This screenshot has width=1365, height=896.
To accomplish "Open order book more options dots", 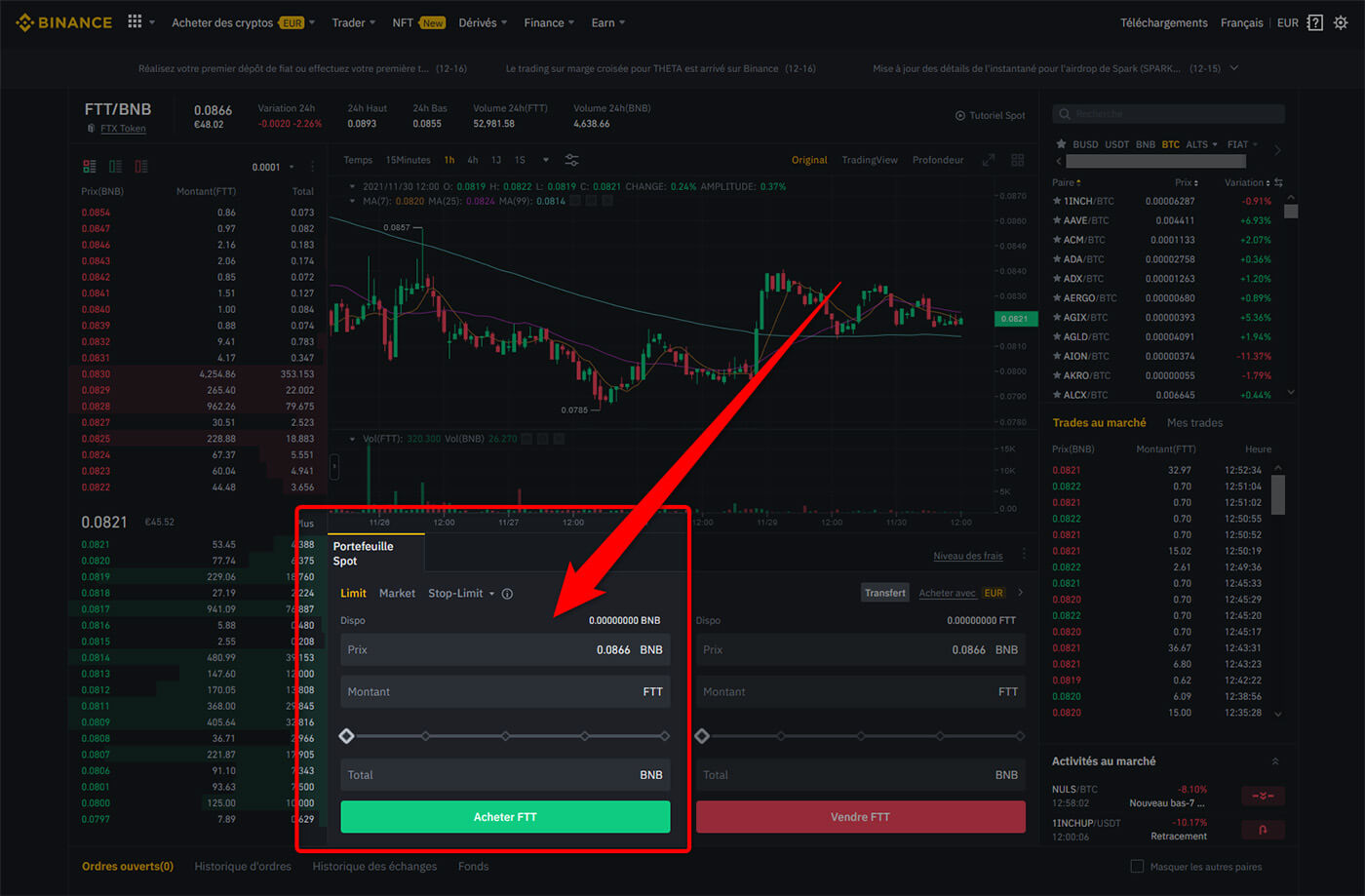I will (x=313, y=167).
